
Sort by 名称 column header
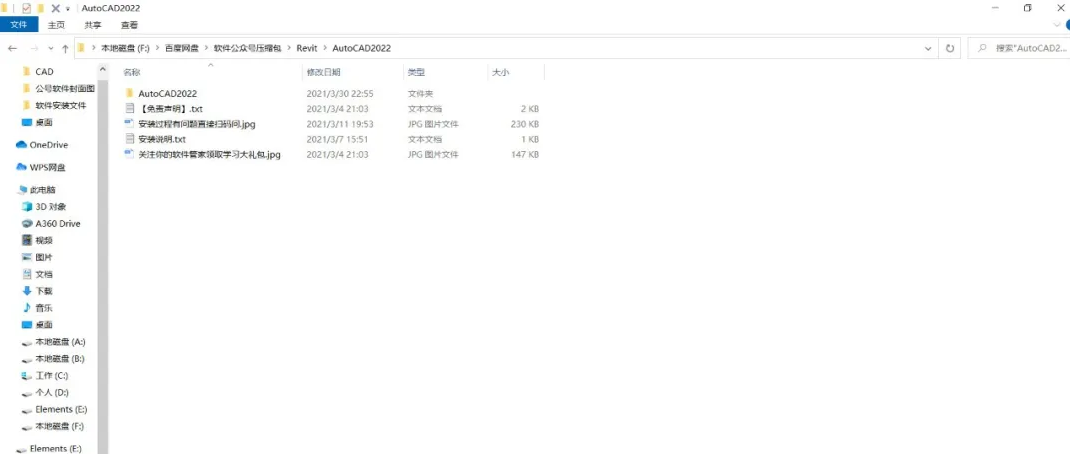pyautogui.click(x=132, y=72)
